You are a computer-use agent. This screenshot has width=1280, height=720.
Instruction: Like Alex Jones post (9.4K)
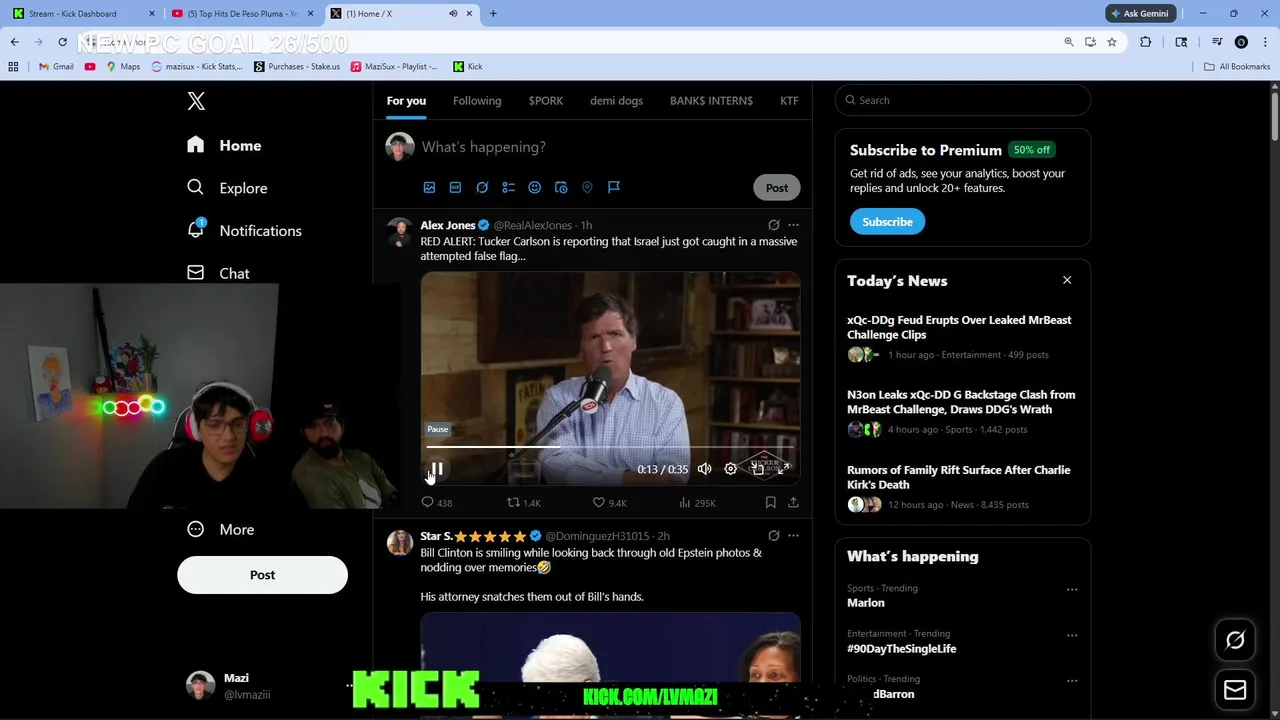609,503
